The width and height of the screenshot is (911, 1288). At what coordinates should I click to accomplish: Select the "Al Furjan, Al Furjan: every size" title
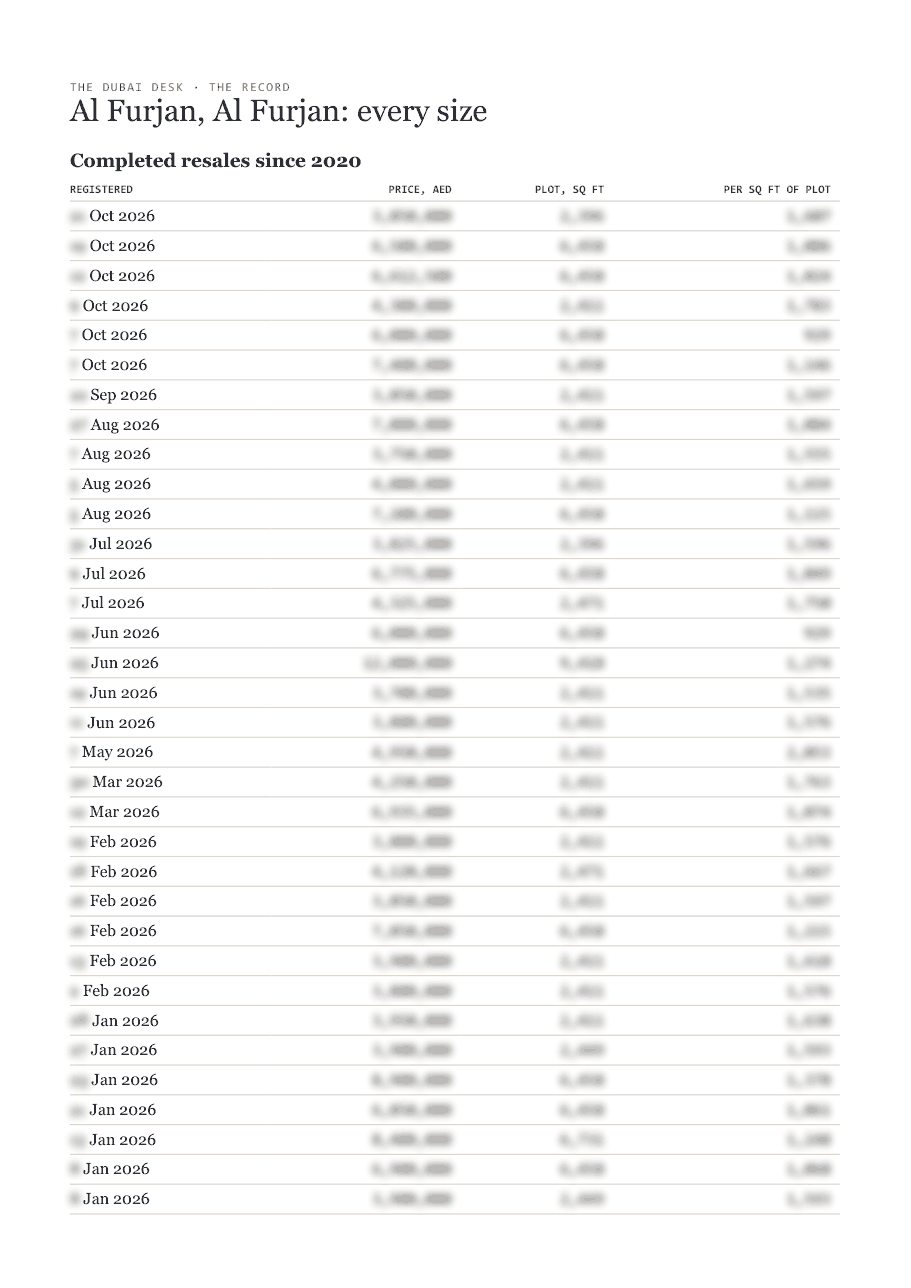click(278, 112)
